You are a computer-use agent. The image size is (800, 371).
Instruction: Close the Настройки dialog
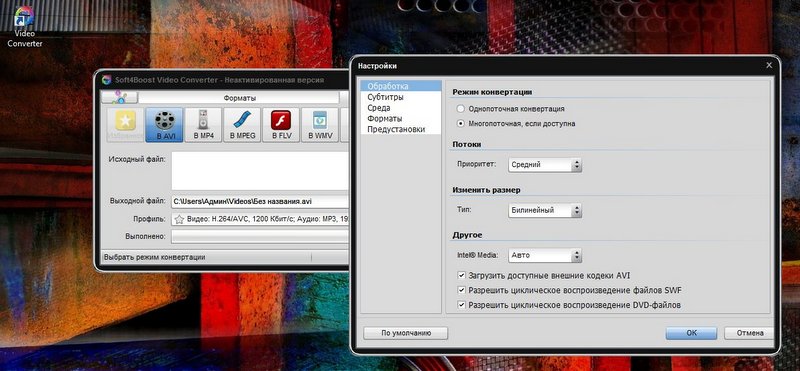(x=769, y=65)
